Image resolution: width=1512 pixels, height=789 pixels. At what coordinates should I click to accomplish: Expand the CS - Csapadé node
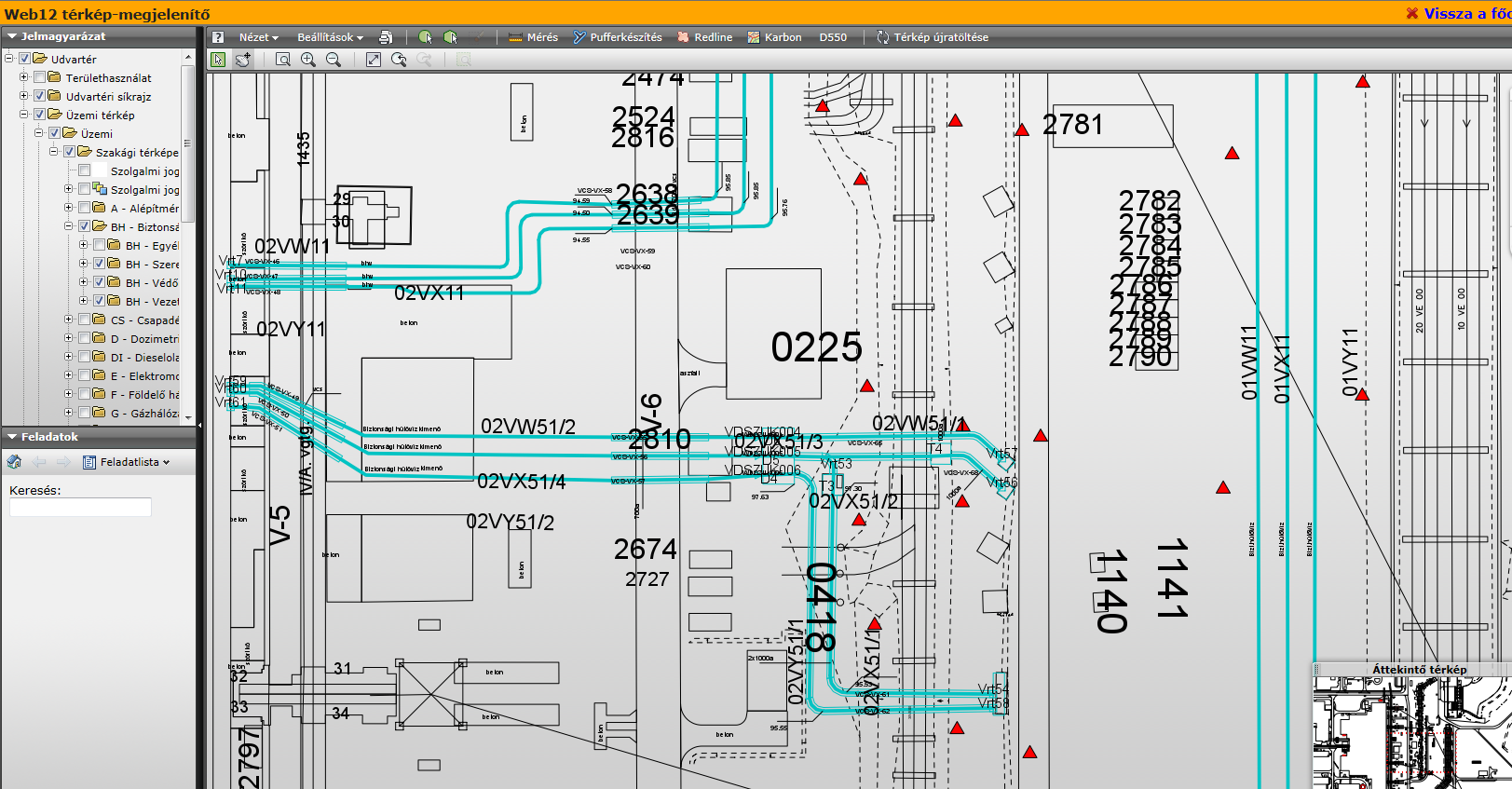[69, 320]
